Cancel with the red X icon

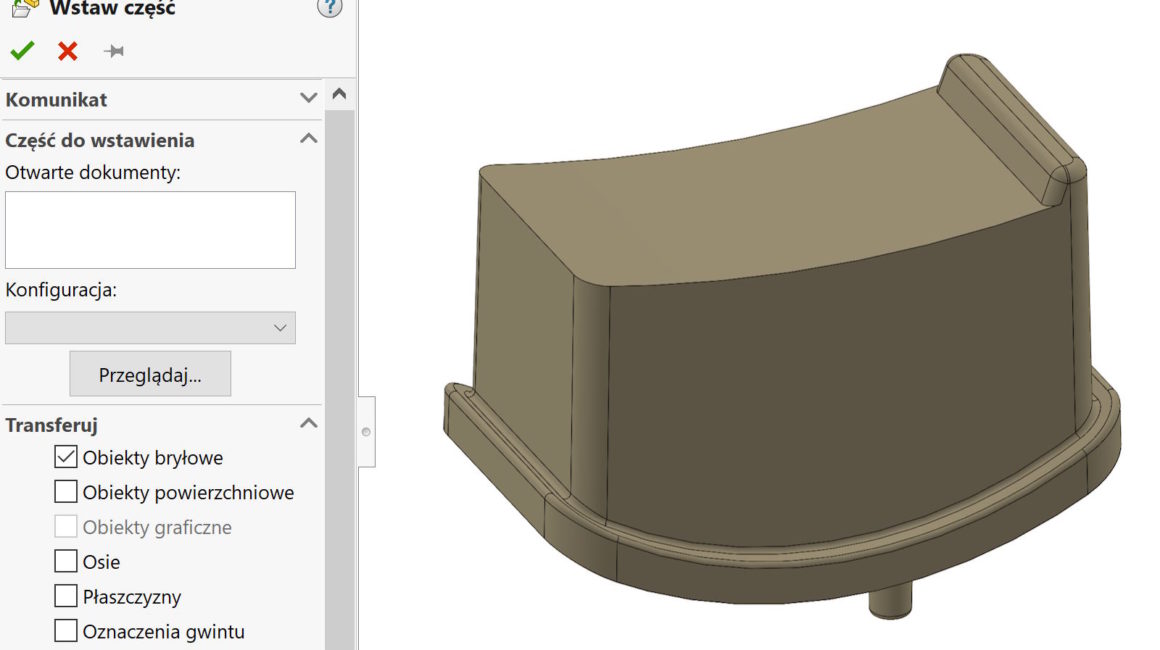pos(67,51)
